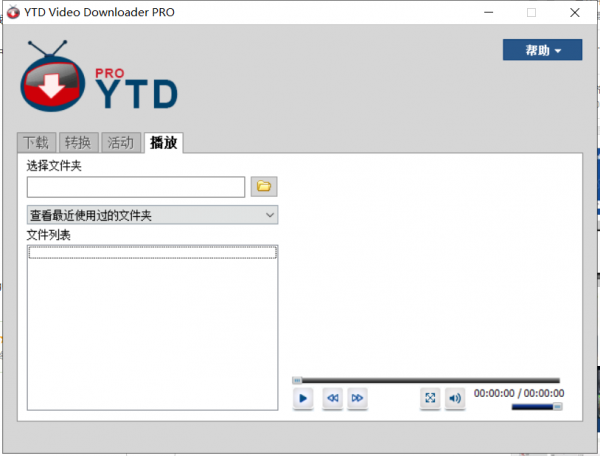Viewport: 600px width, 456px height.
Task: Click the video seek bar
Action: [426, 380]
